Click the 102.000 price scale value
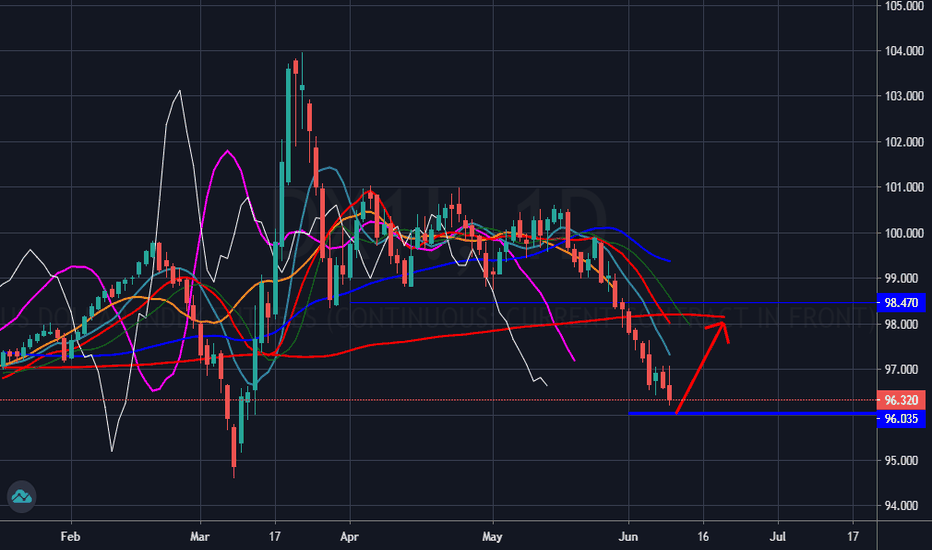Viewport: 932px width, 550px height. click(x=904, y=142)
